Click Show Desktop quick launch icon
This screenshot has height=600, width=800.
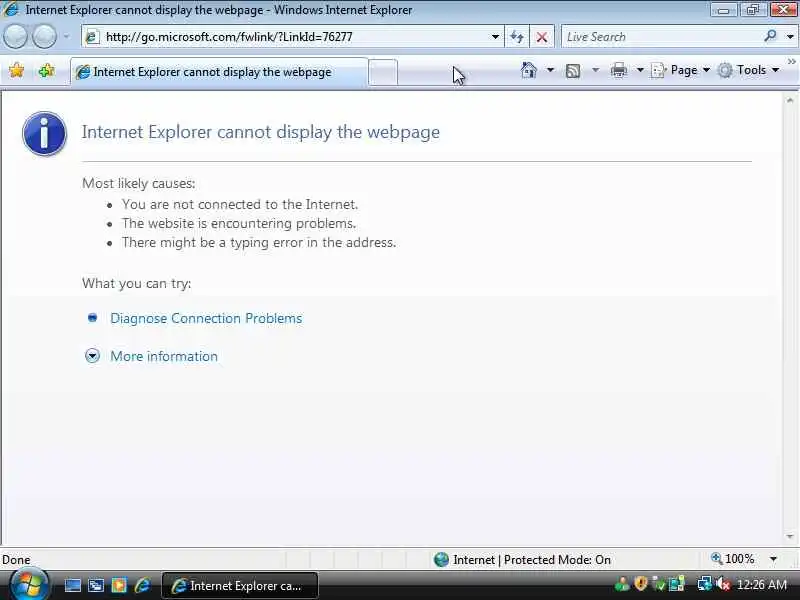(x=72, y=585)
